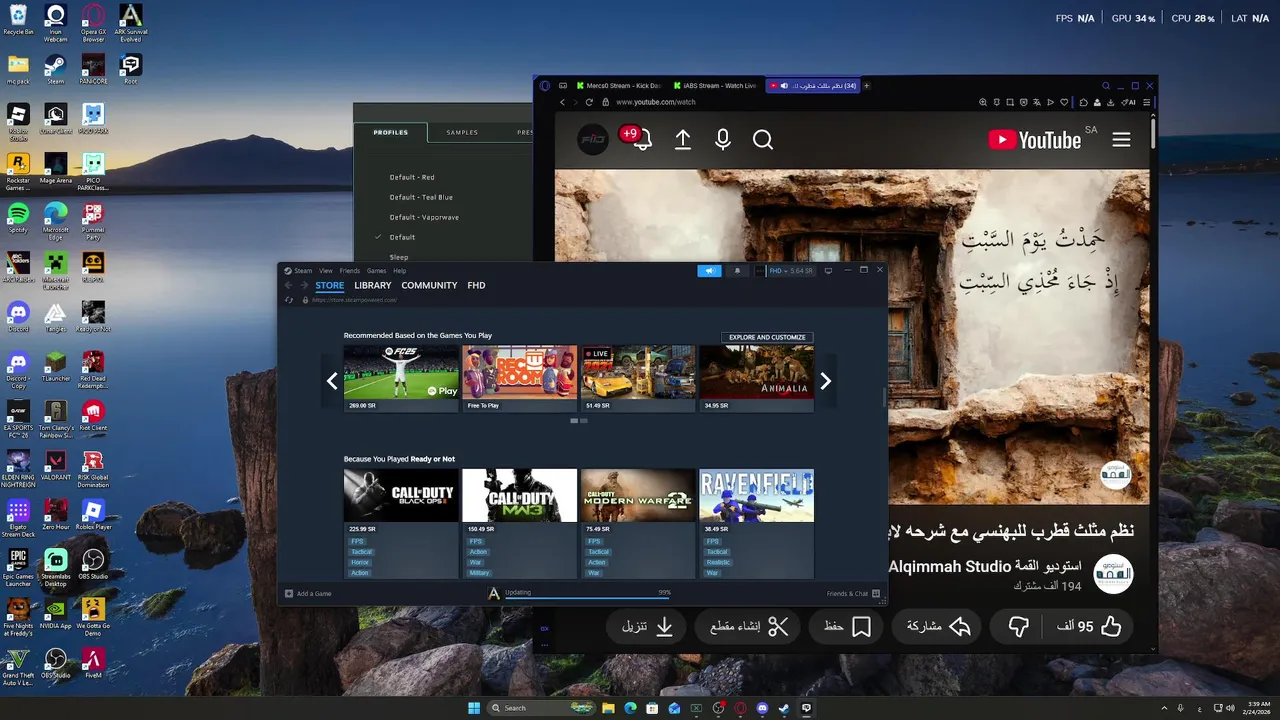Click the save (حفظ) button on YouTube

click(x=847, y=627)
